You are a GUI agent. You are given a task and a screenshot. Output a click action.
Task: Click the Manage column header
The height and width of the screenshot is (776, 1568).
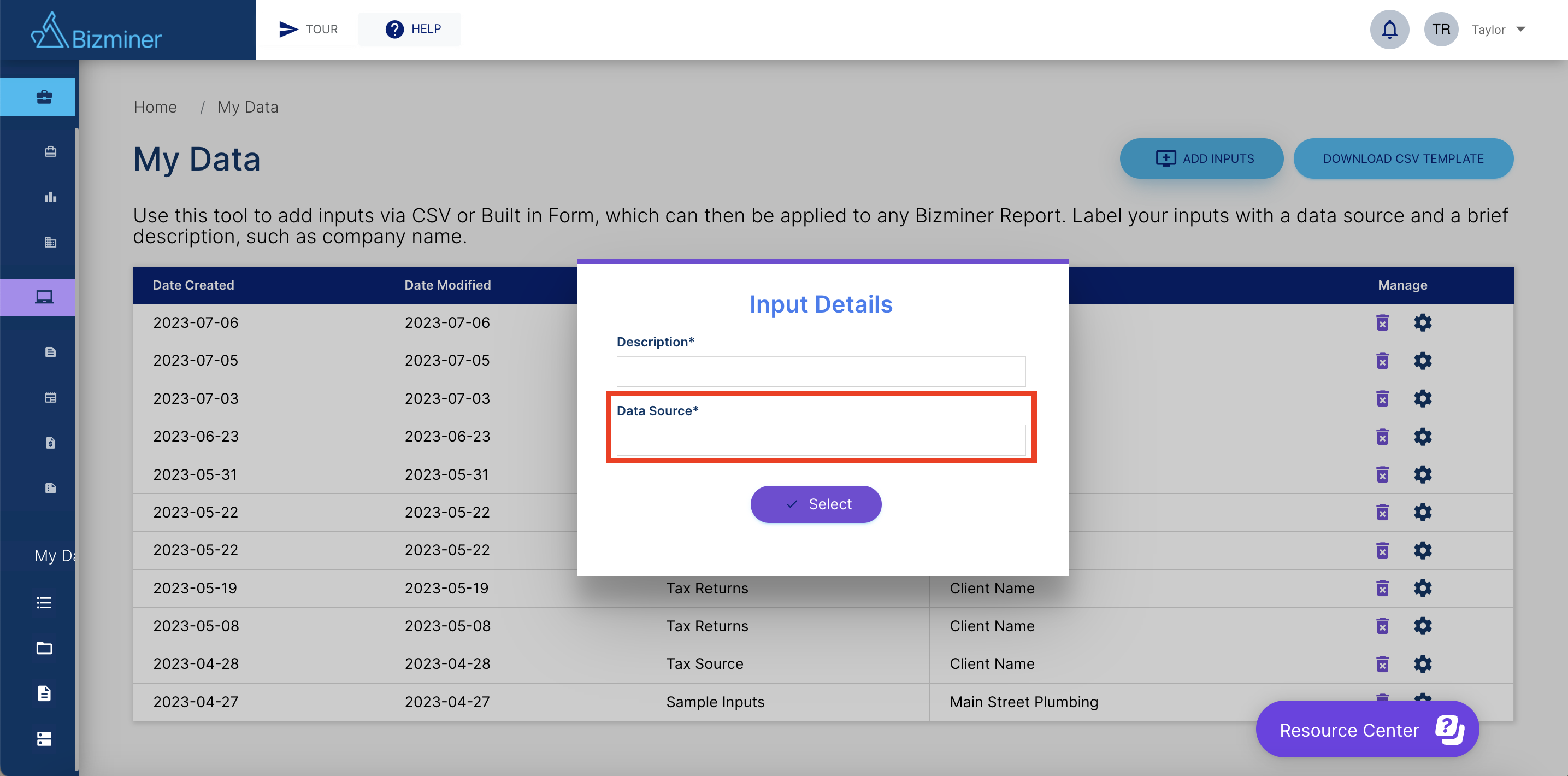(x=1402, y=285)
